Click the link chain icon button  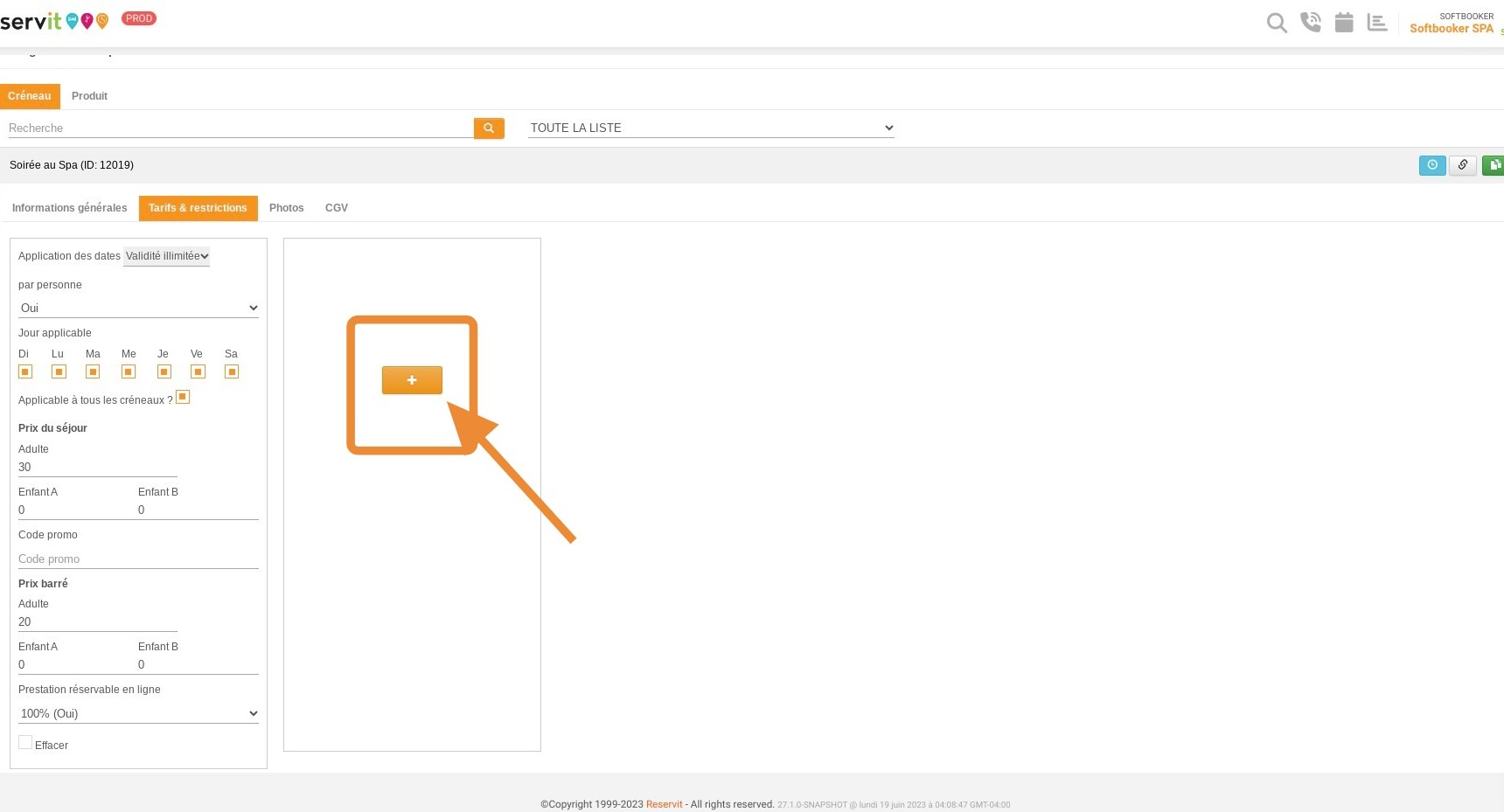click(1463, 165)
